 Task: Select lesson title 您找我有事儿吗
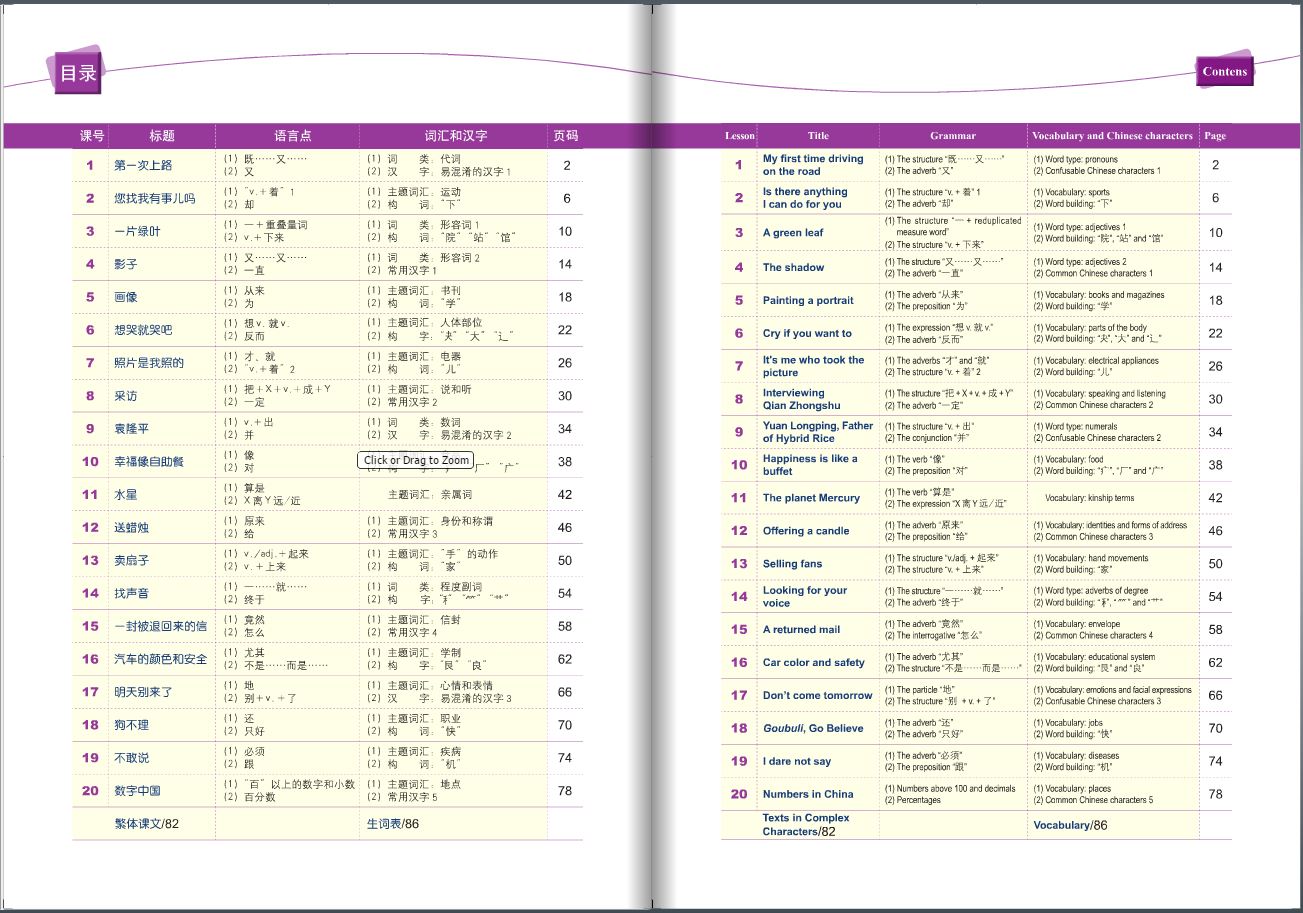154,199
